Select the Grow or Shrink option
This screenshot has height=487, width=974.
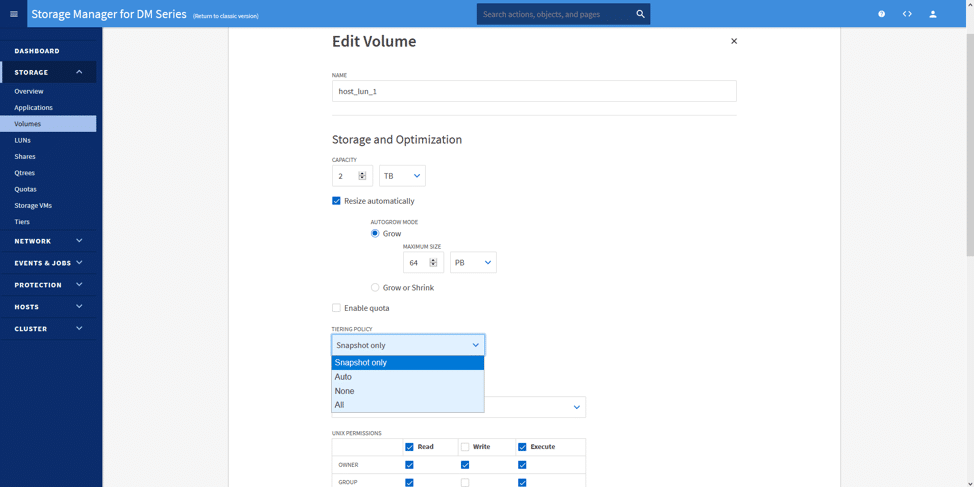(375, 288)
